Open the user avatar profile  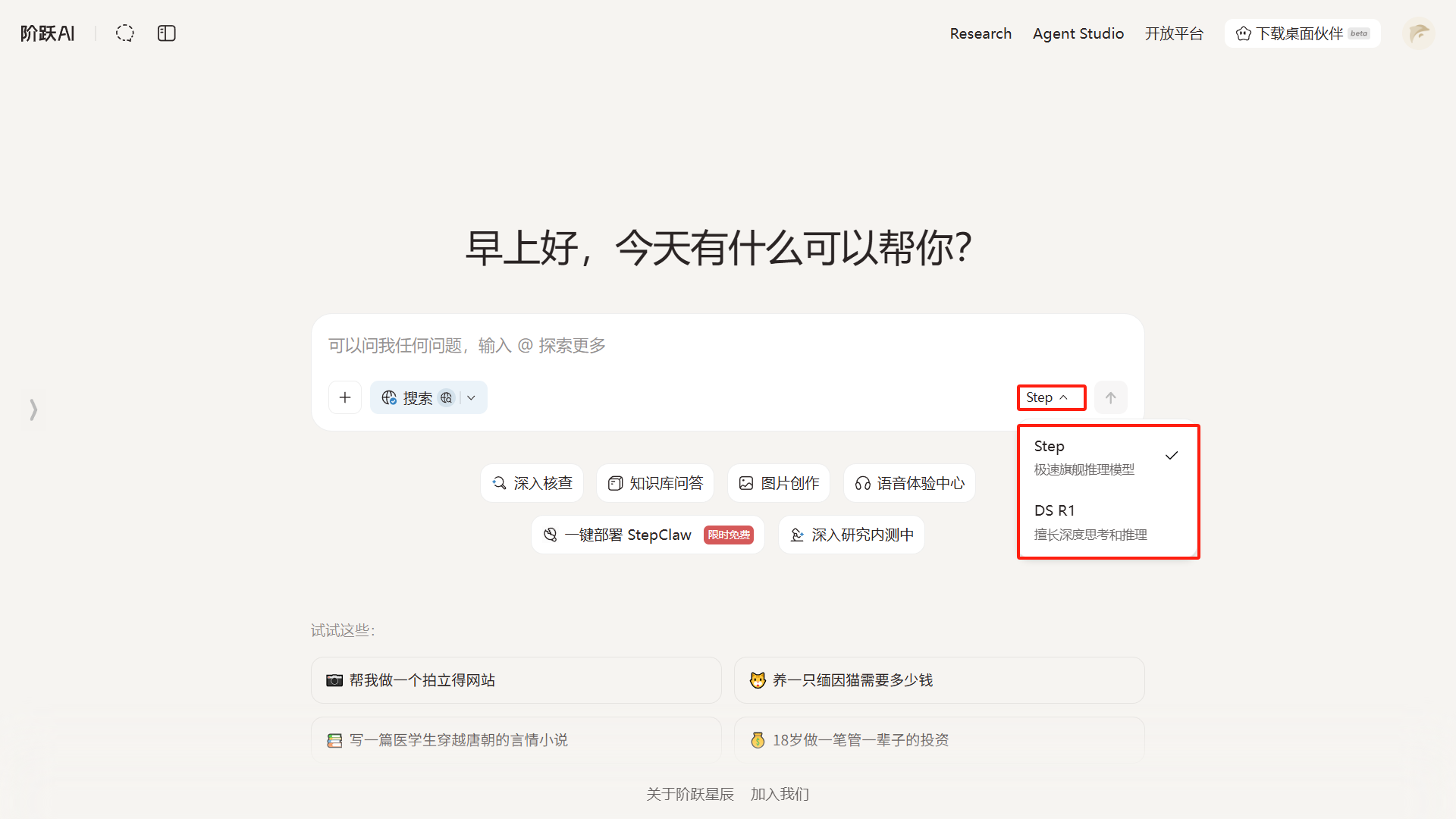[x=1418, y=33]
